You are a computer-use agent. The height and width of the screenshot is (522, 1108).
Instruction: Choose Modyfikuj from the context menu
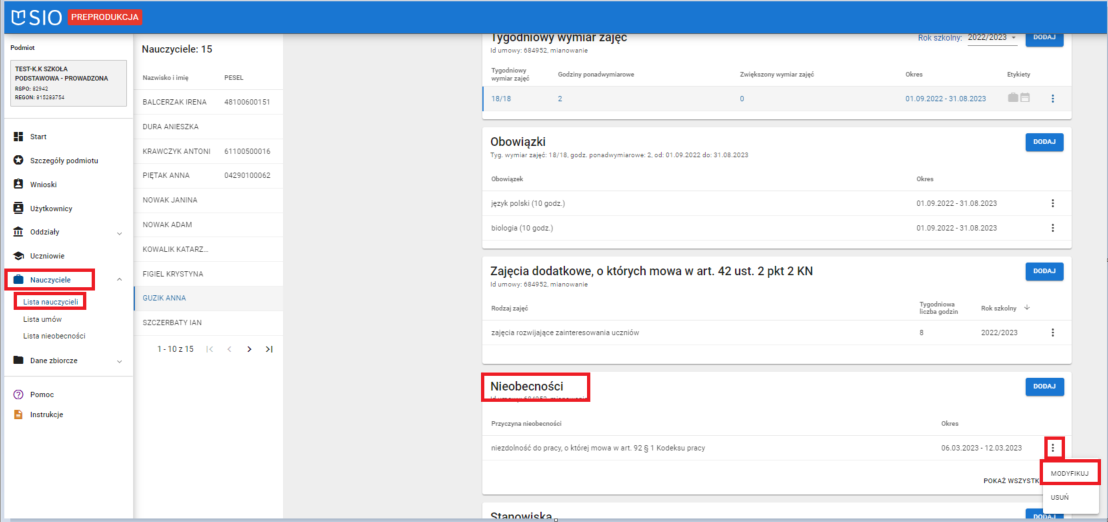[1070, 471]
